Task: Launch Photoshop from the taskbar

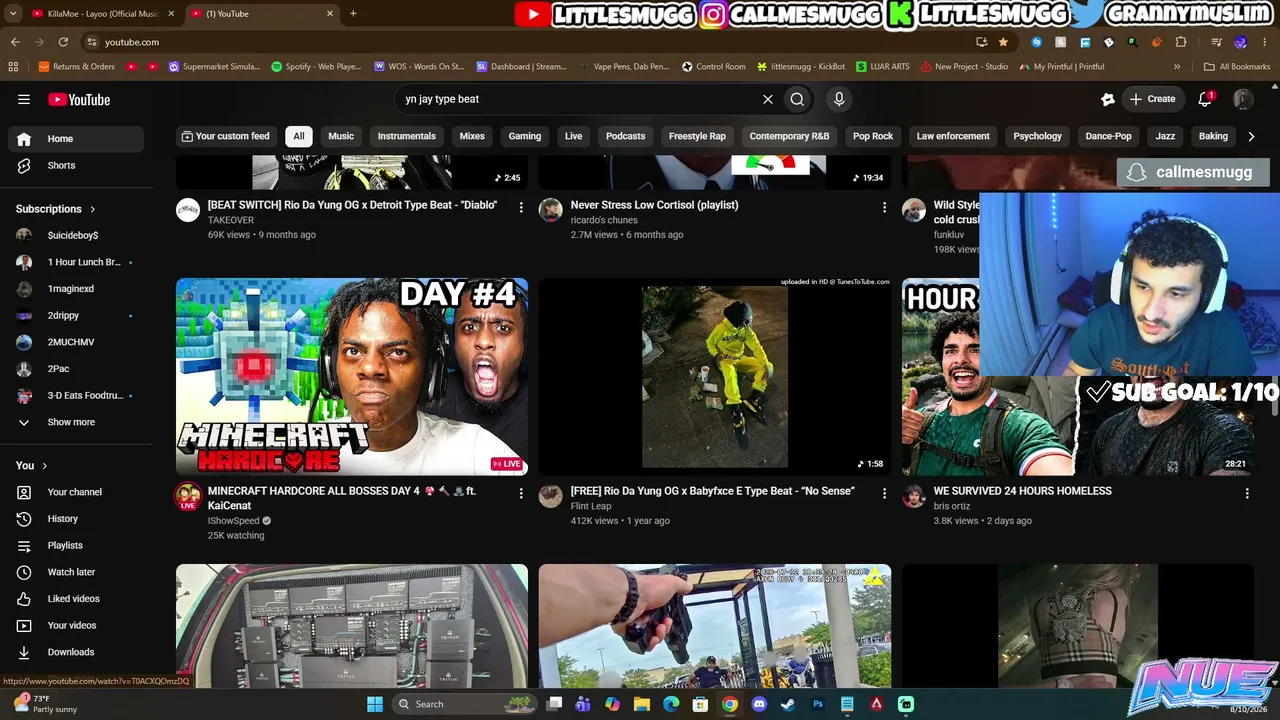Action: click(818, 704)
